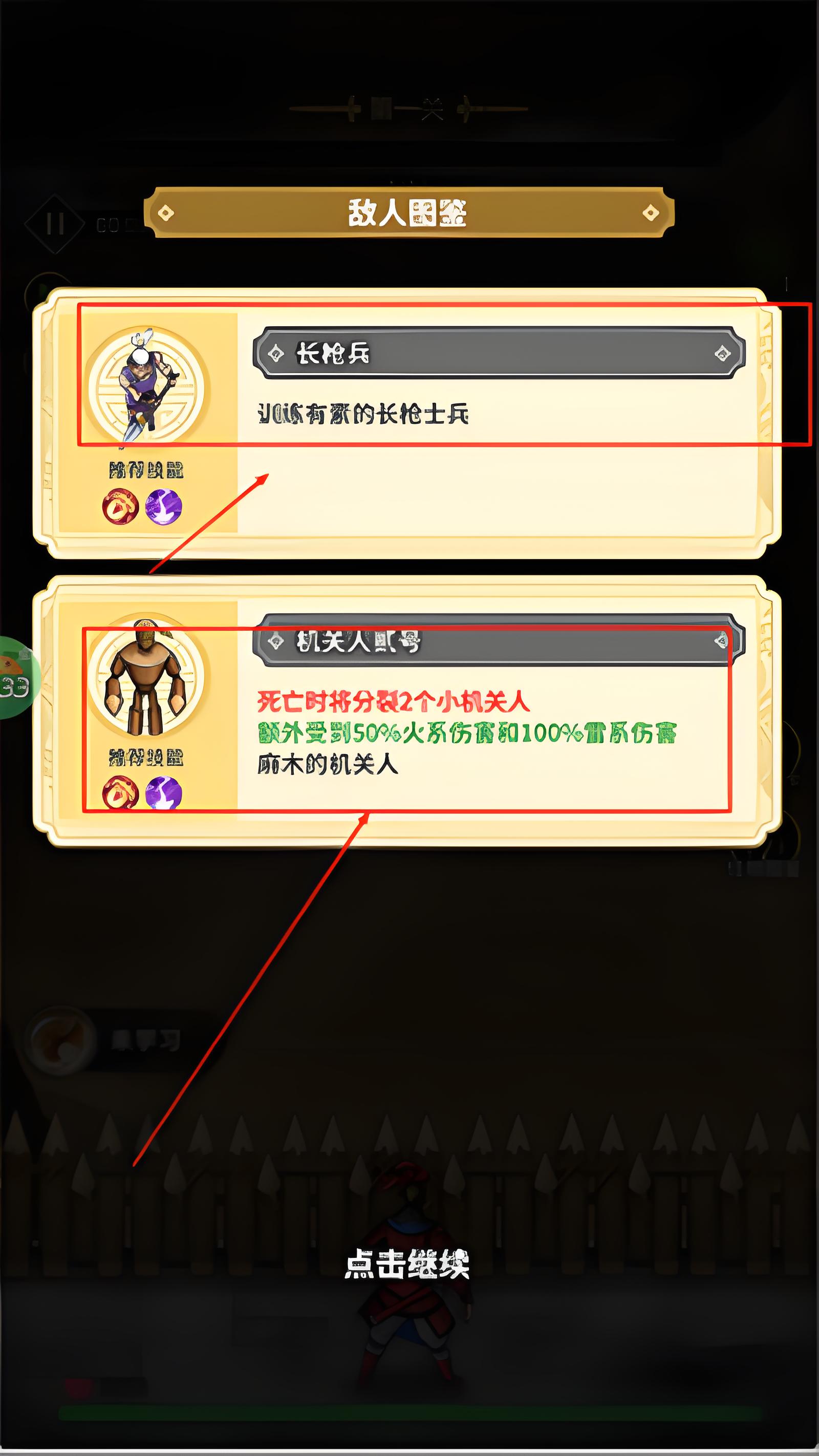Pause the game with the diamond pause icon
Screen dimensions: 819x1456
54,224
